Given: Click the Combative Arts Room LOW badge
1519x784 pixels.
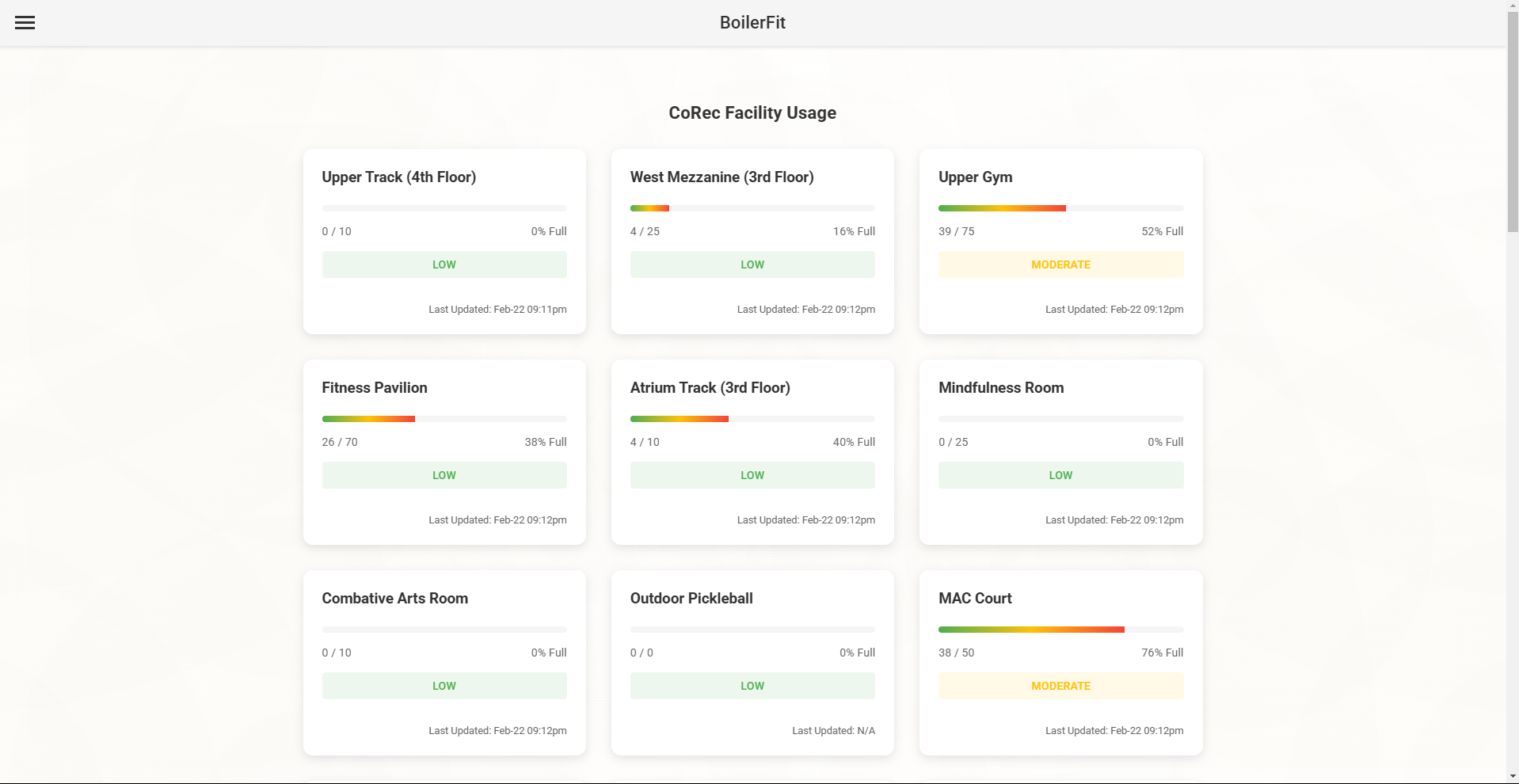Looking at the screenshot, I should tap(444, 686).
